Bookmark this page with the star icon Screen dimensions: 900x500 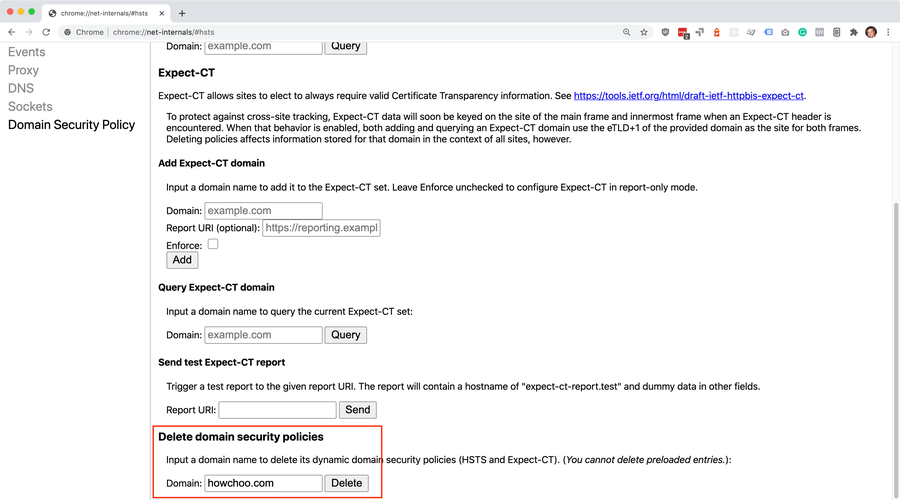644,32
